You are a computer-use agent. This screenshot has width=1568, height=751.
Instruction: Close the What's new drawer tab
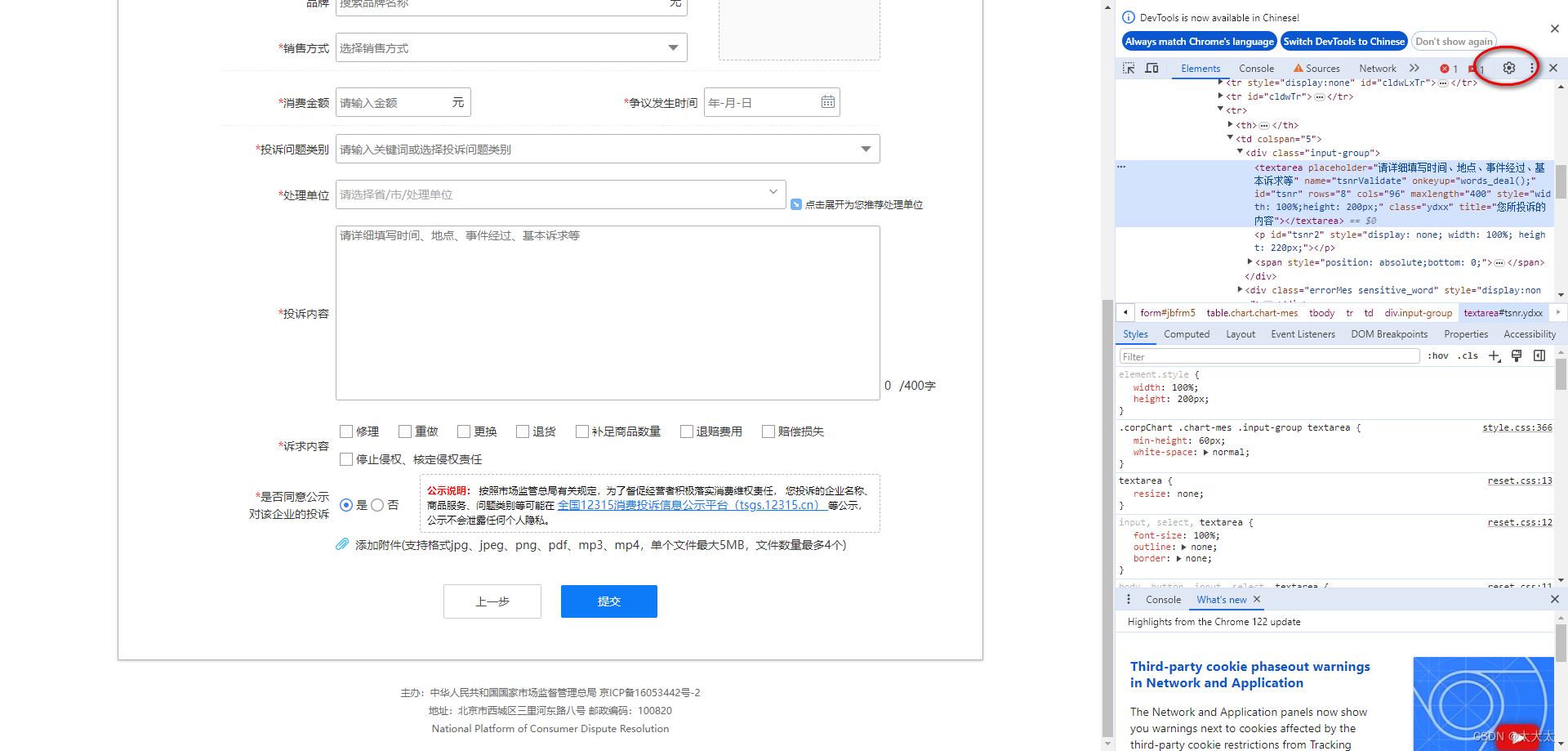coord(1257,600)
